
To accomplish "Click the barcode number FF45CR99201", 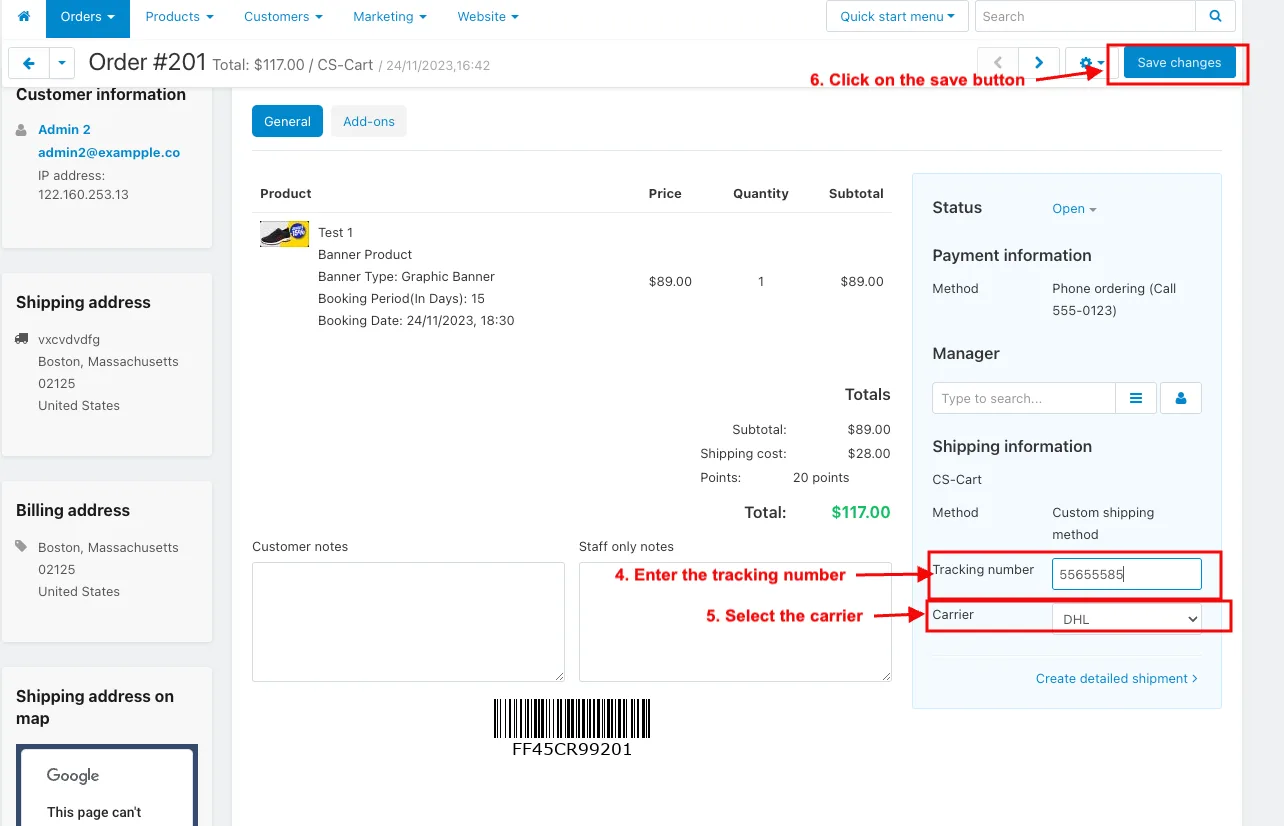I will pyautogui.click(x=572, y=748).
